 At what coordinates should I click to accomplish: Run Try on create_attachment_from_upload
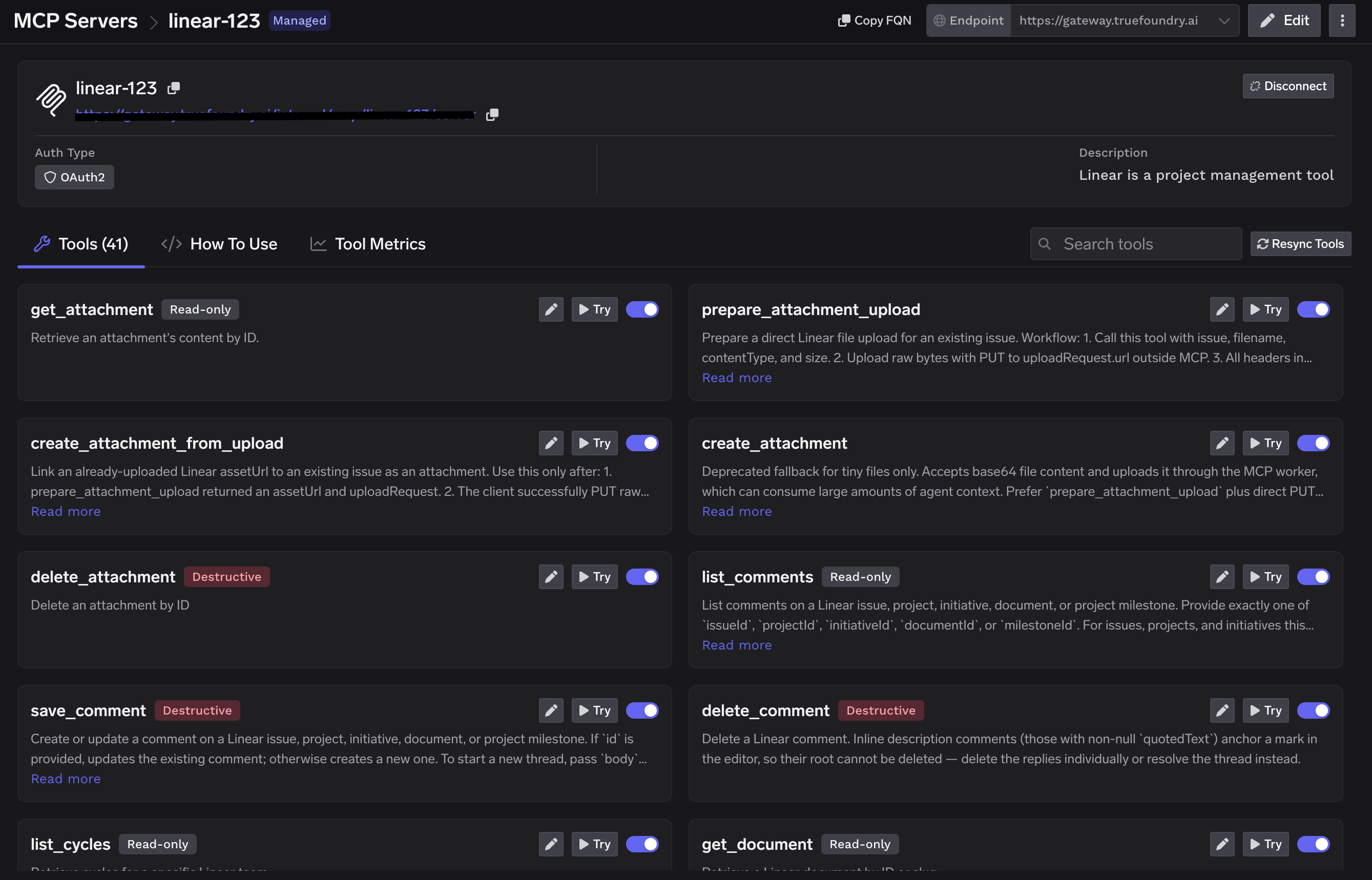click(x=594, y=443)
